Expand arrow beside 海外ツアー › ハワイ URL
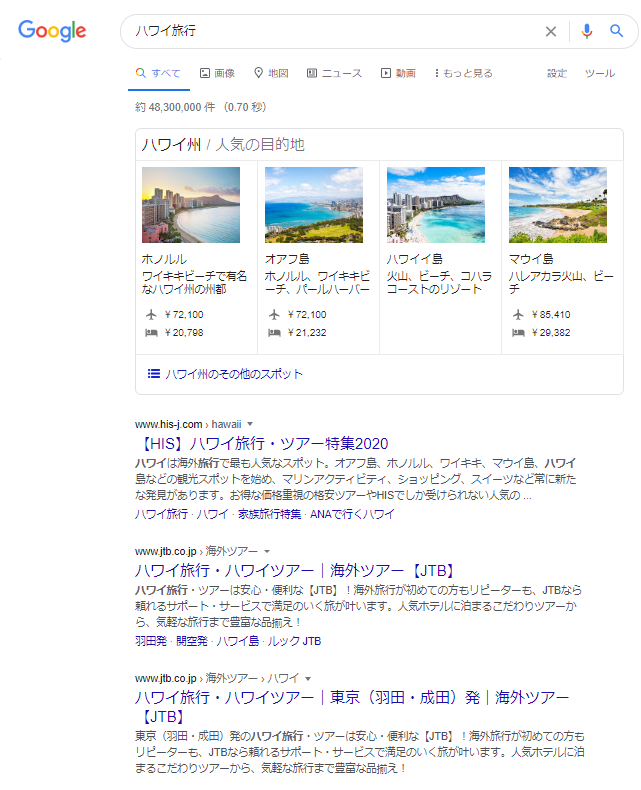This screenshot has height=790, width=641. pyautogui.click(x=308, y=678)
